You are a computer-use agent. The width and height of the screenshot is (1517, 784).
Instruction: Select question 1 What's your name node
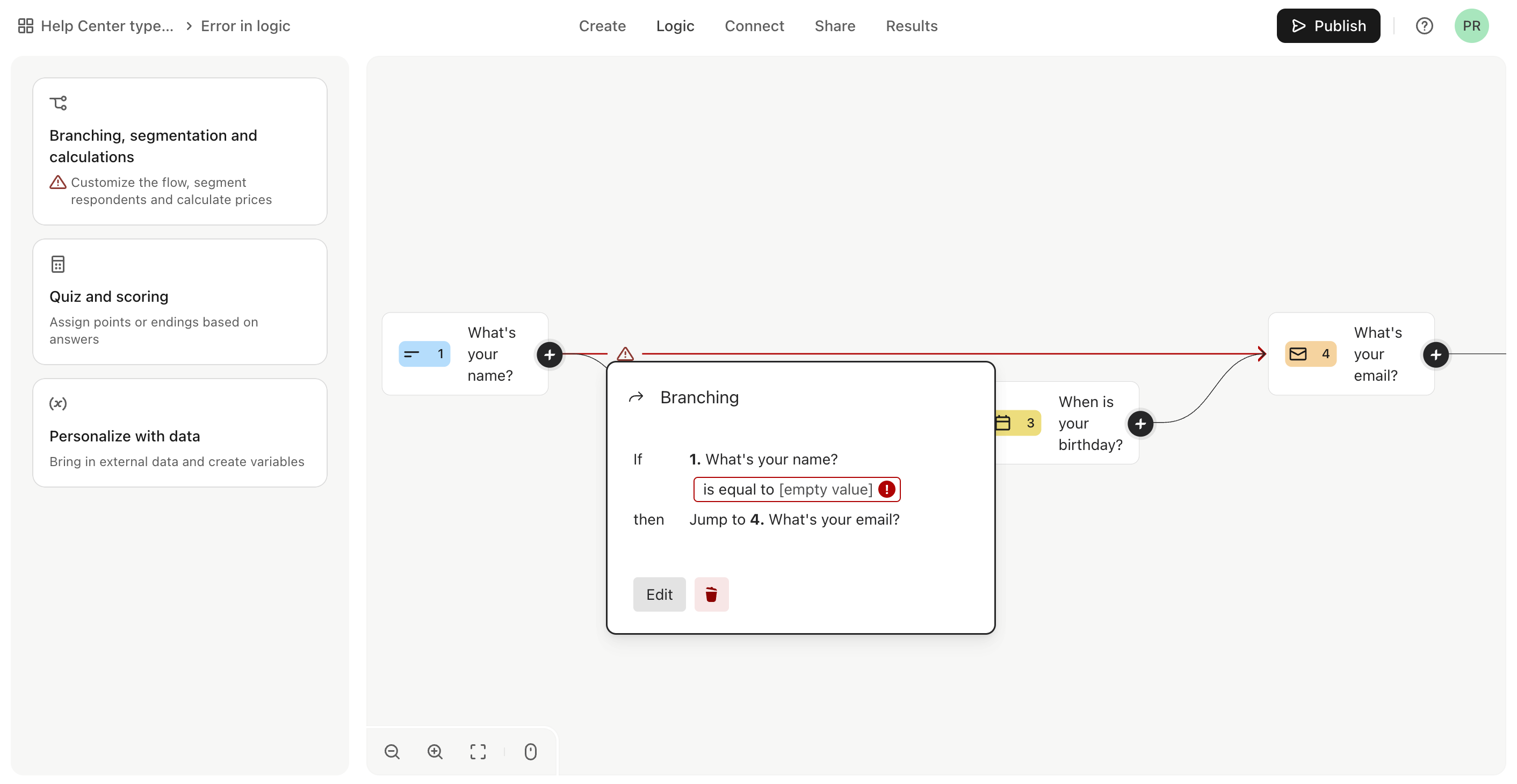pyautogui.click(x=465, y=354)
